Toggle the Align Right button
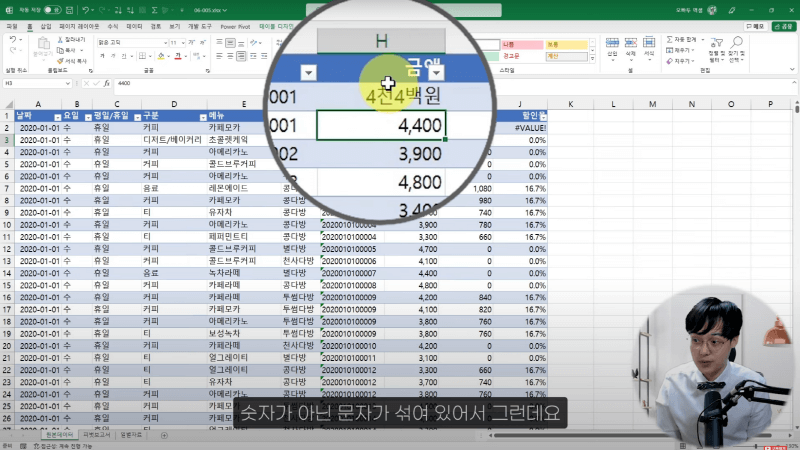The width and height of the screenshot is (800, 450). coord(241,56)
